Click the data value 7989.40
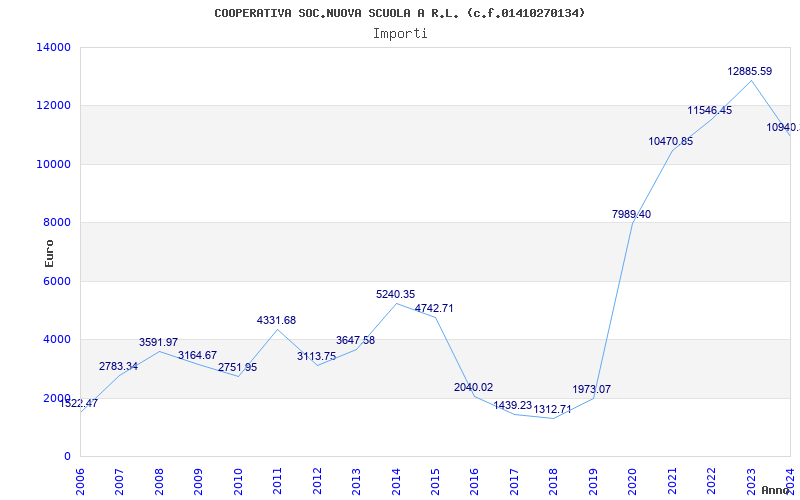The height and width of the screenshot is (500, 800). [x=632, y=214]
